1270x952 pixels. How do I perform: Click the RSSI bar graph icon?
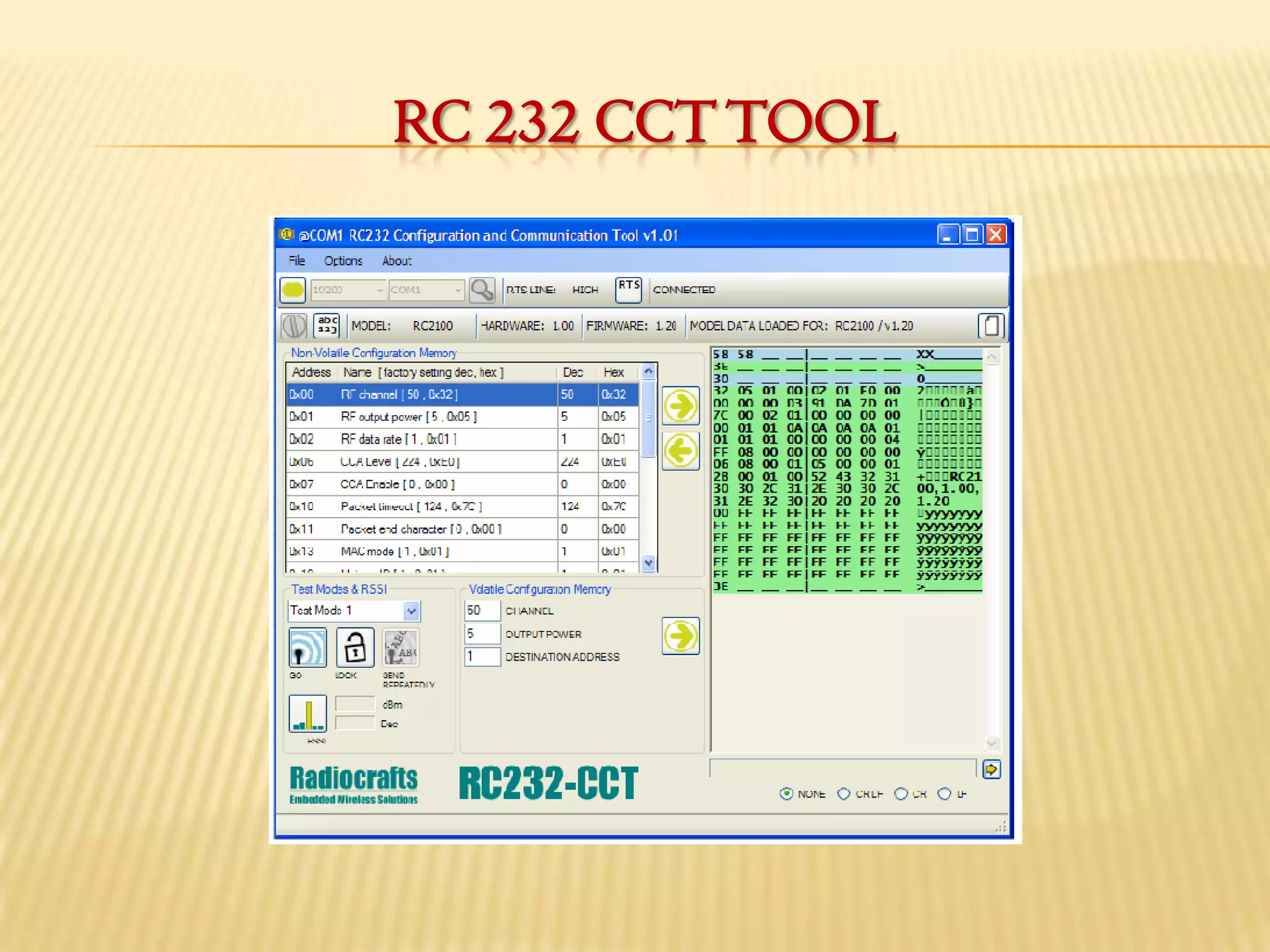308,713
